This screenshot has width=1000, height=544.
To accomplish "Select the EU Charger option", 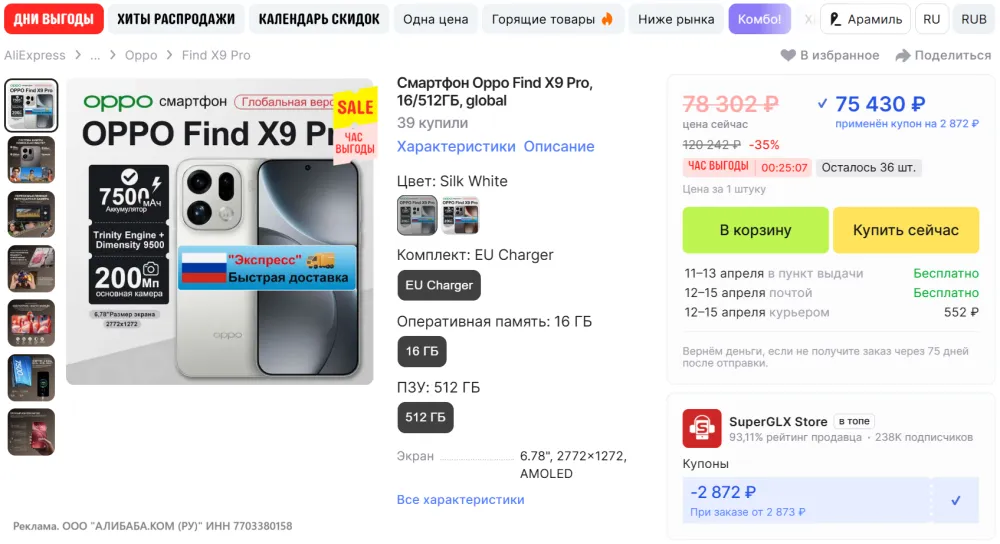I will pos(439,285).
